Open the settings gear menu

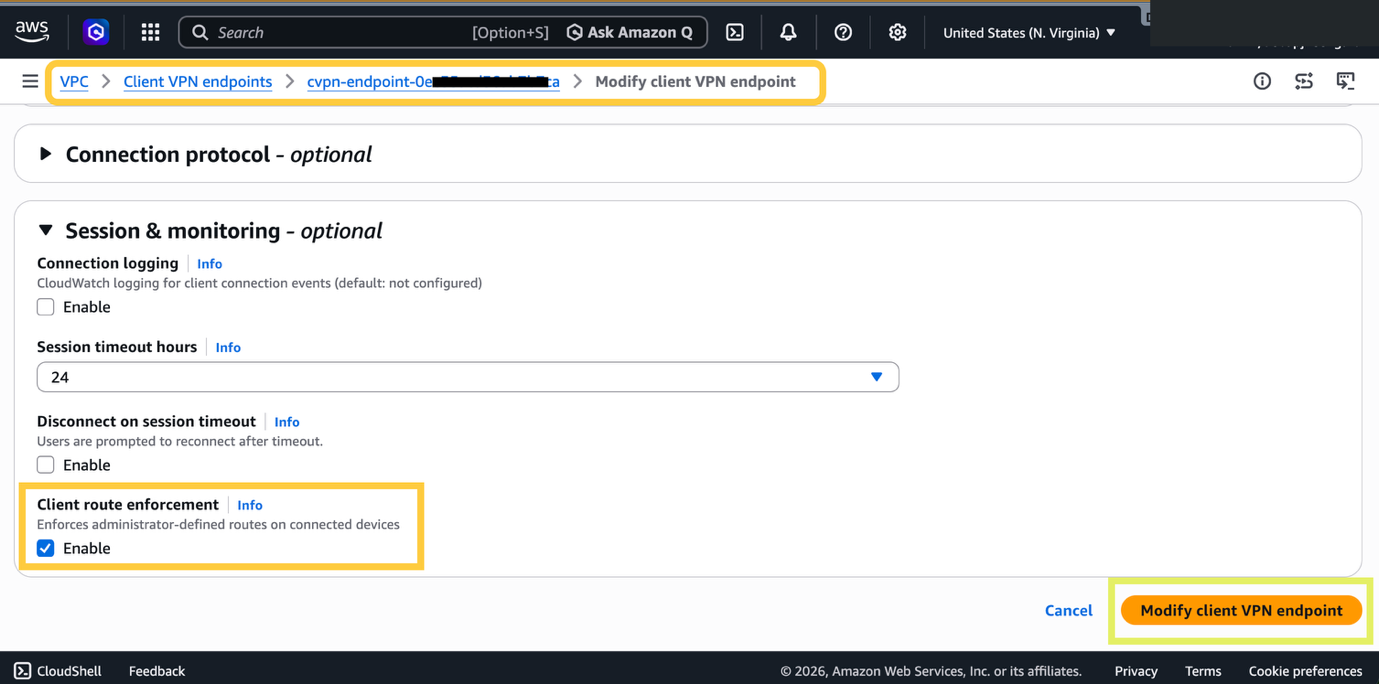coord(897,32)
